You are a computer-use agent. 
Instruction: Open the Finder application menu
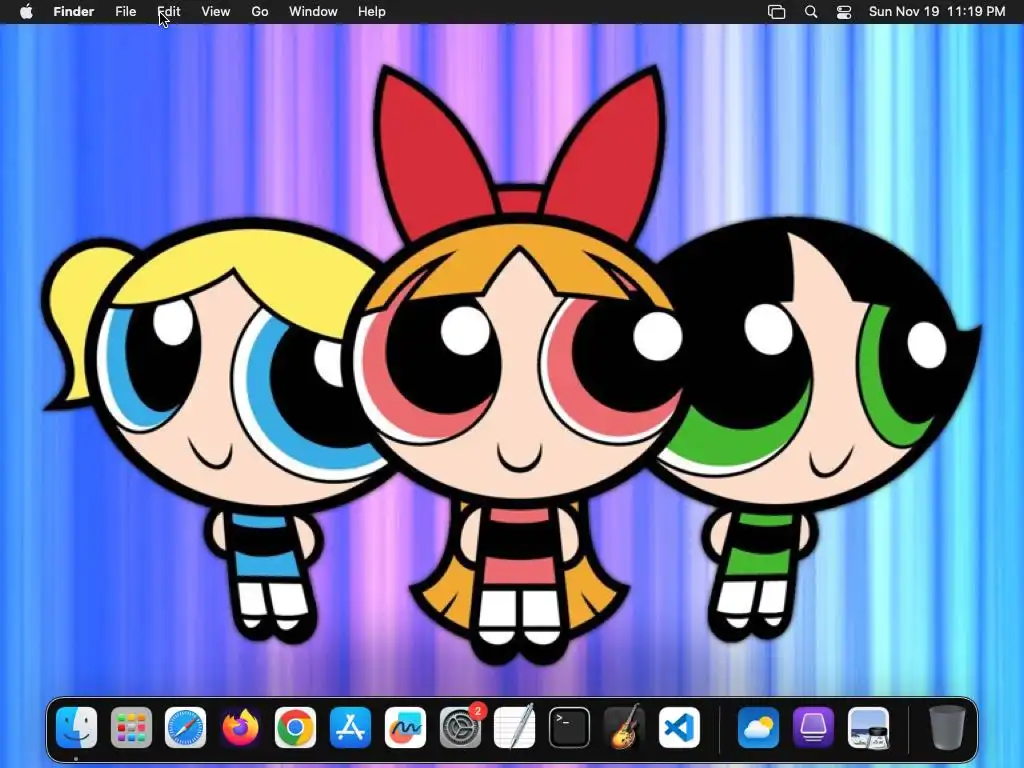pyautogui.click(x=74, y=12)
